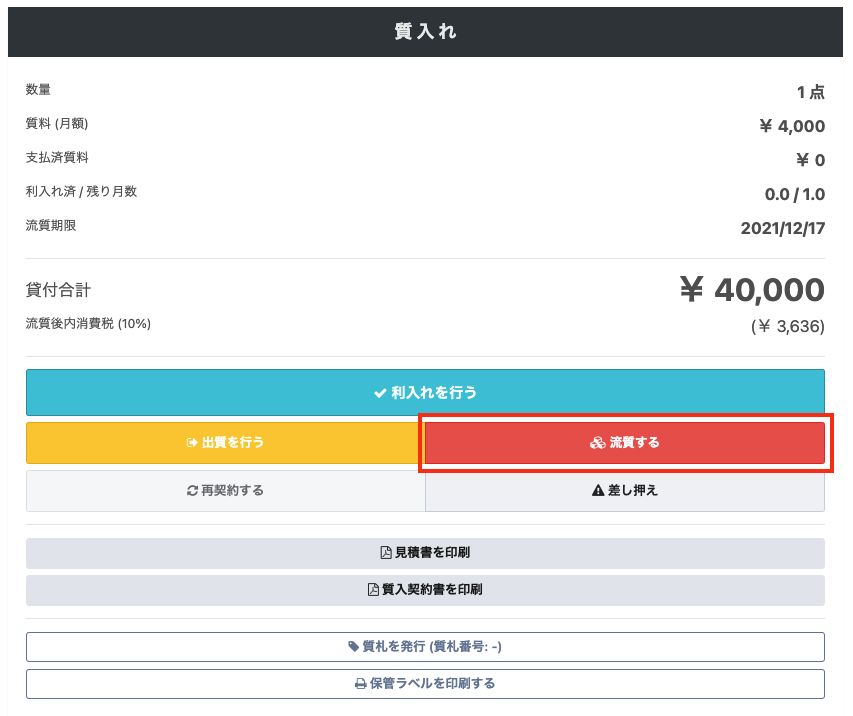Click the 支払済質料 value ¥0

[x=810, y=160]
